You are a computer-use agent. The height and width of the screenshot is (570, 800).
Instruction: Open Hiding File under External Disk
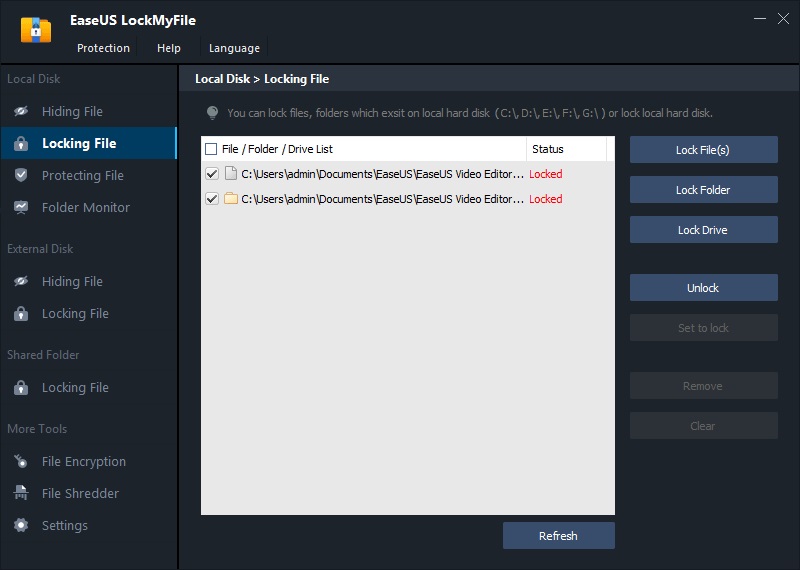tap(89, 281)
